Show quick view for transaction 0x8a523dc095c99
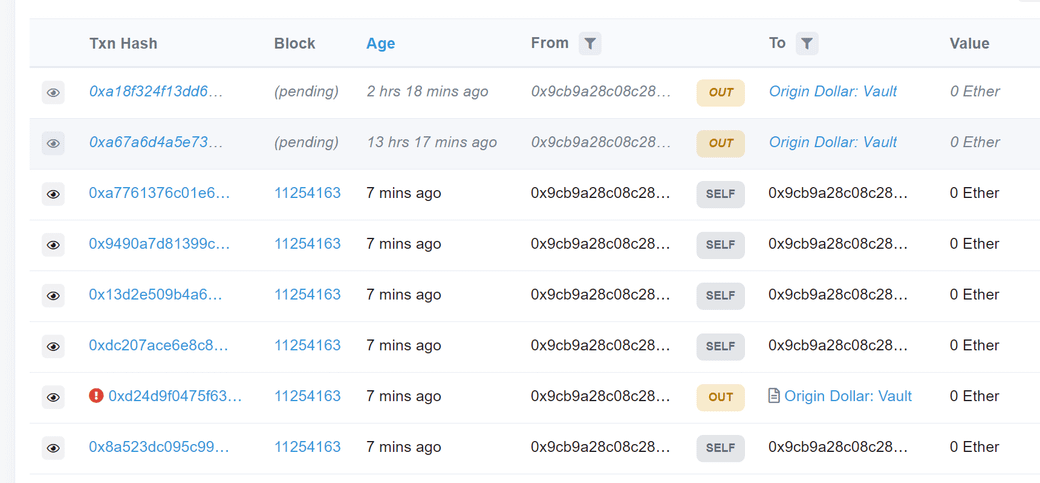 53,448
